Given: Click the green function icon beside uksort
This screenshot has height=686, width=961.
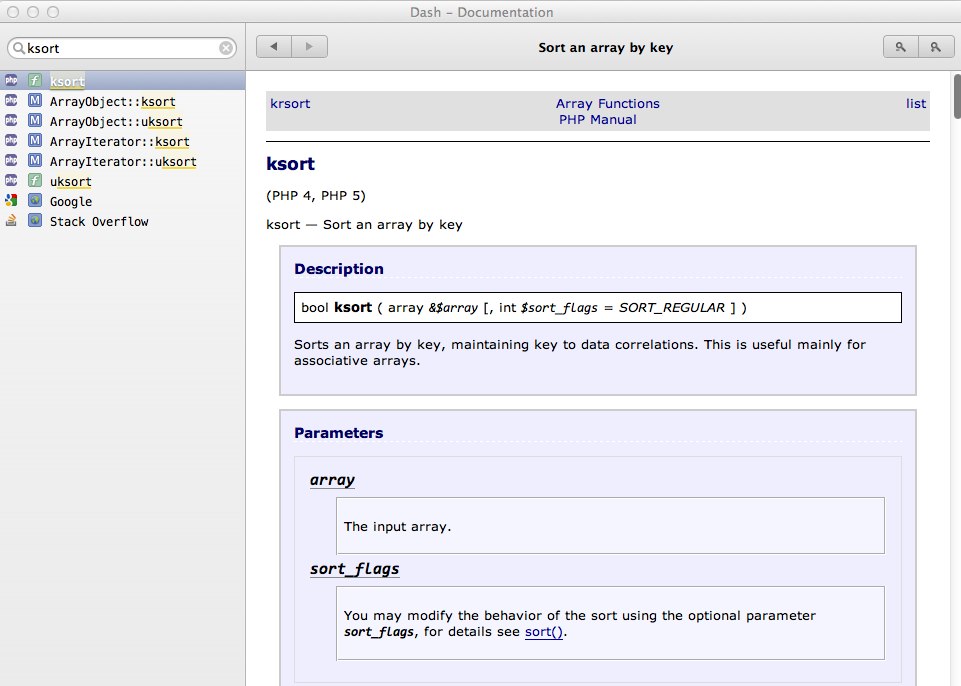Looking at the screenshot, I should click(35, 181).
